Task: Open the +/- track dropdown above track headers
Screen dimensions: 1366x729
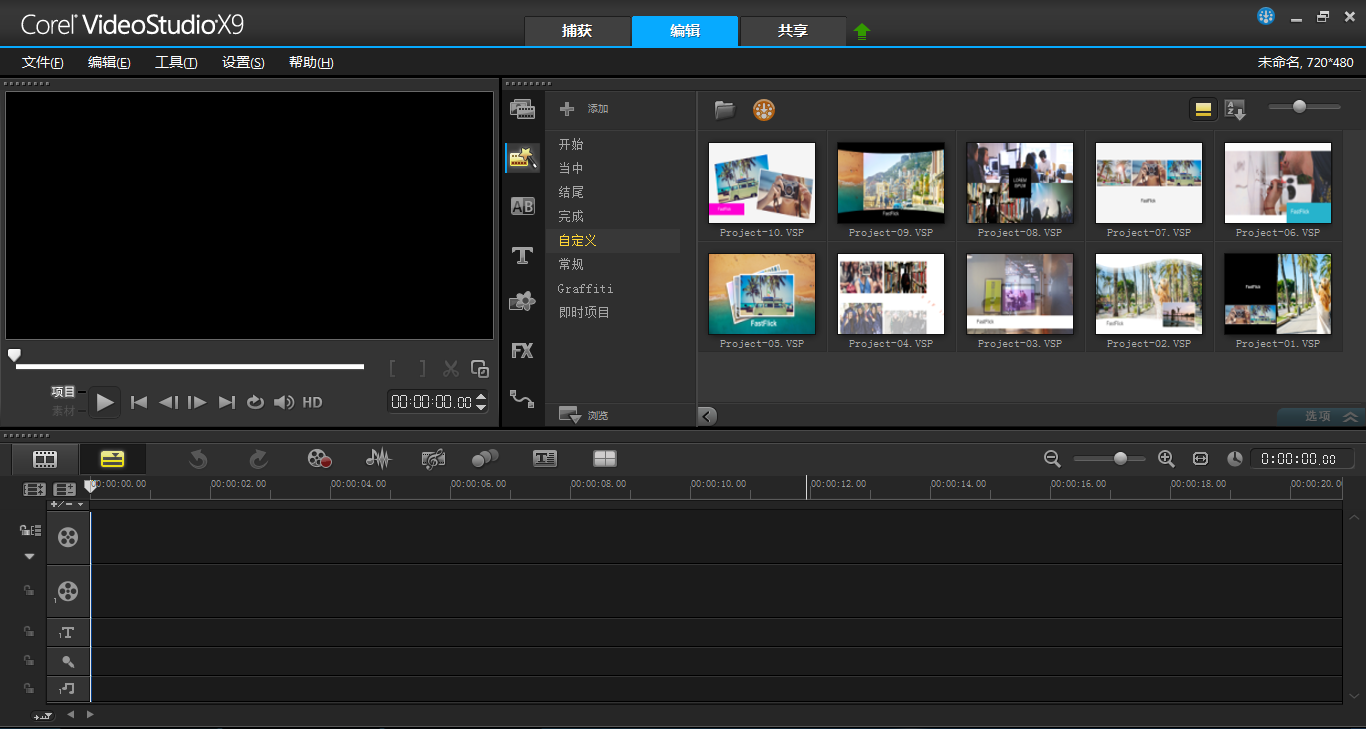Action: tap(68, 504)
